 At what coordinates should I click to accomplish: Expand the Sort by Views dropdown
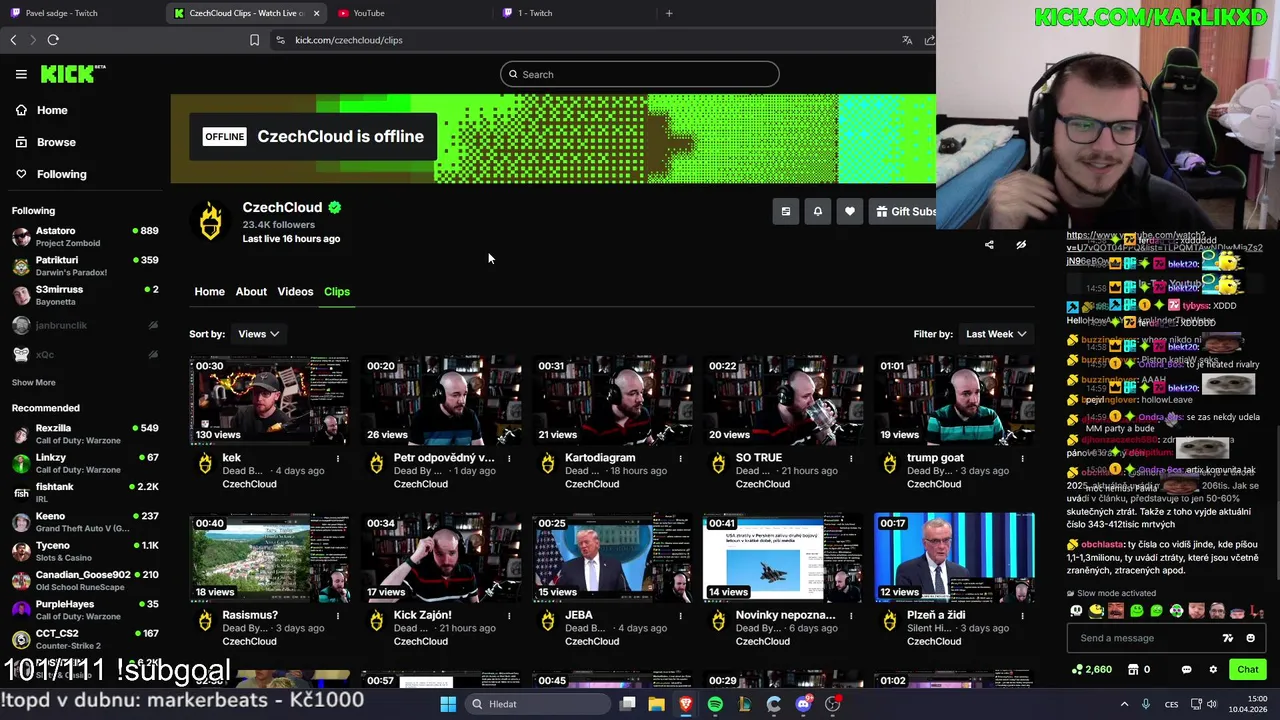[258, 334]
